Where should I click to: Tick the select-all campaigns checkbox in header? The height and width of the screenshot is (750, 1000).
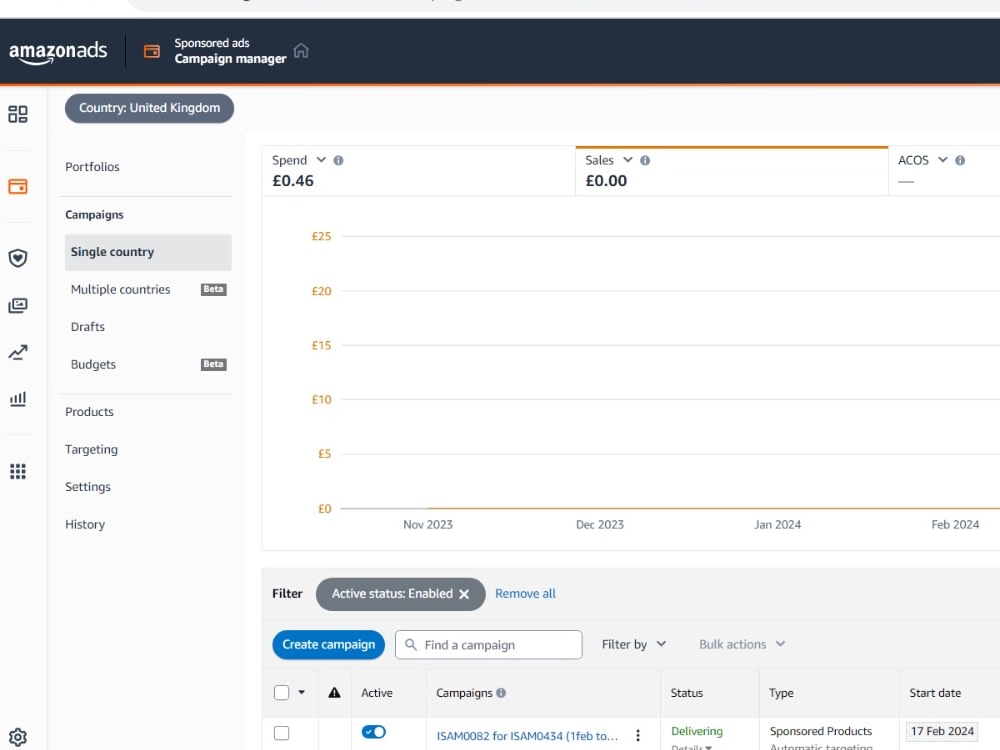click(x=281, y=693)
